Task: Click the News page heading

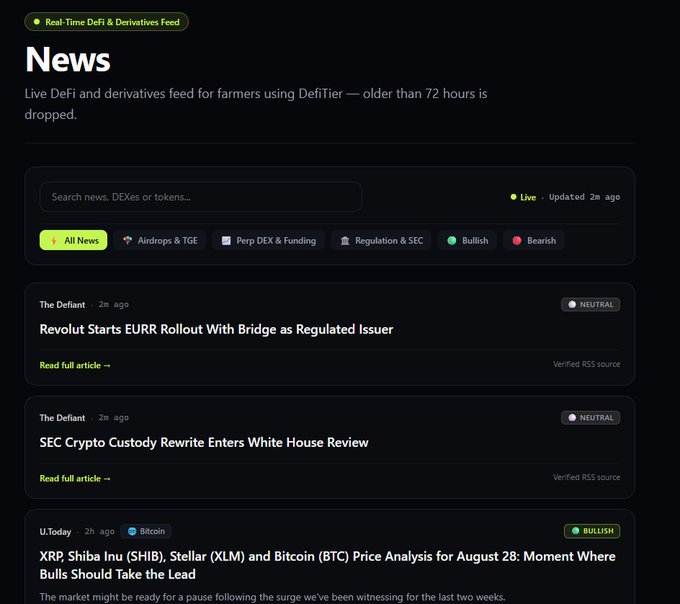Action: pyautogui.click(x=68, y=59)
